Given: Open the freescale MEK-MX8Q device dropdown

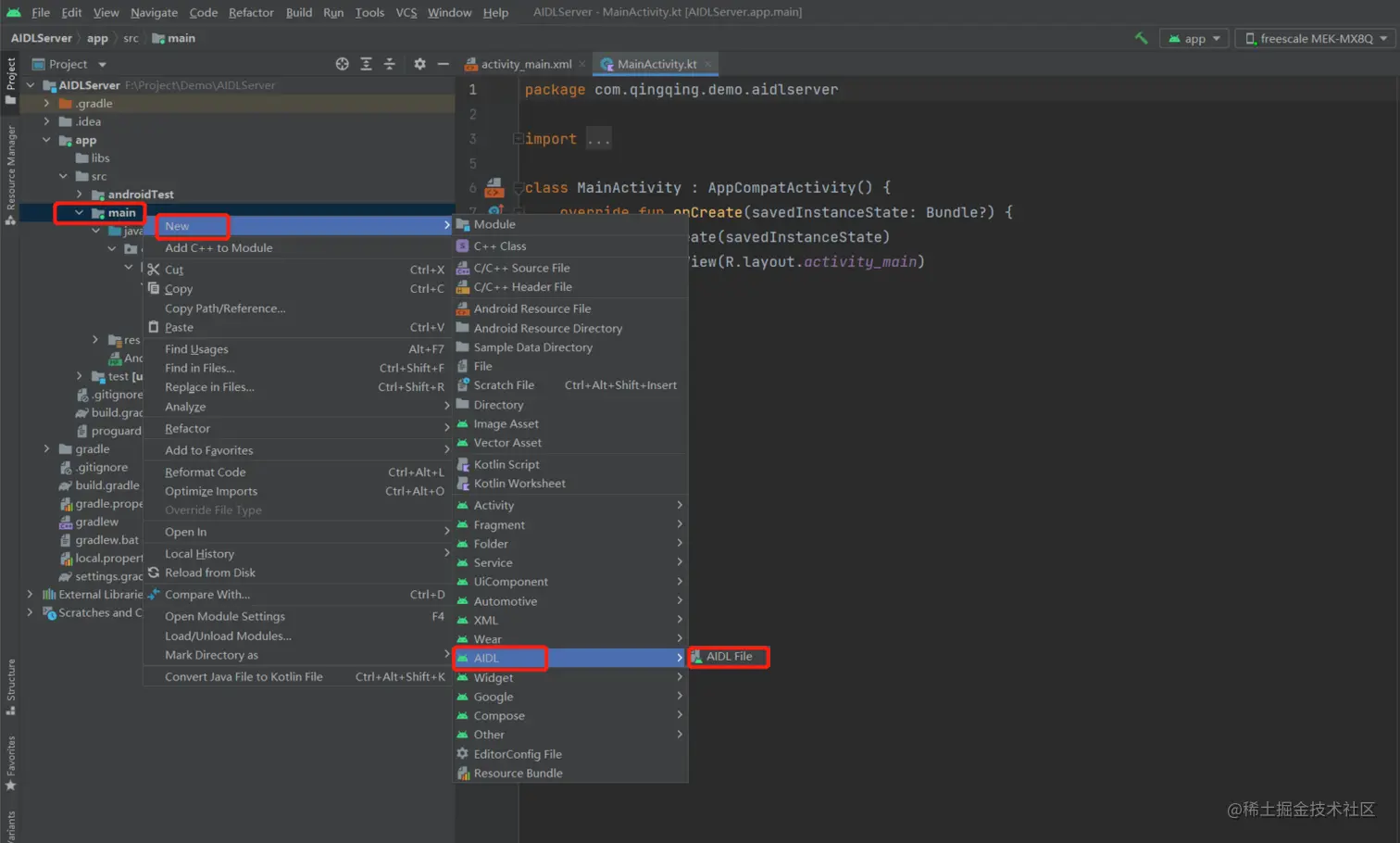Looking at the screenshot, I should [x=1316, y=38].
